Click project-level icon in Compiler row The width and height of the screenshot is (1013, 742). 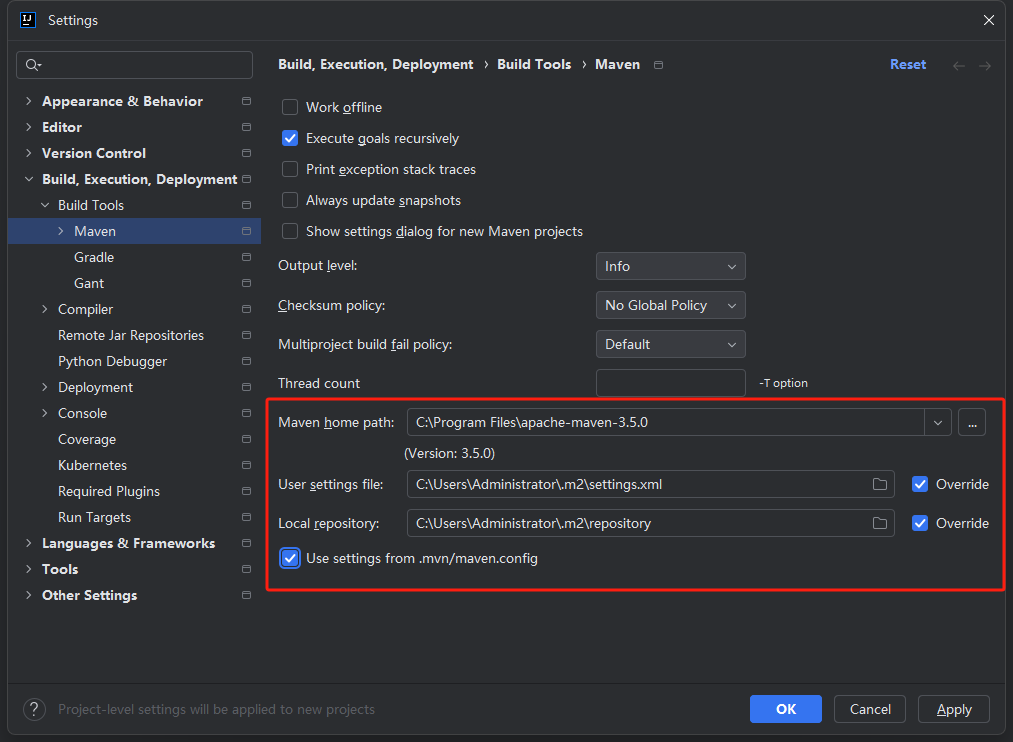pyautogui.click(x=246, y=309)
